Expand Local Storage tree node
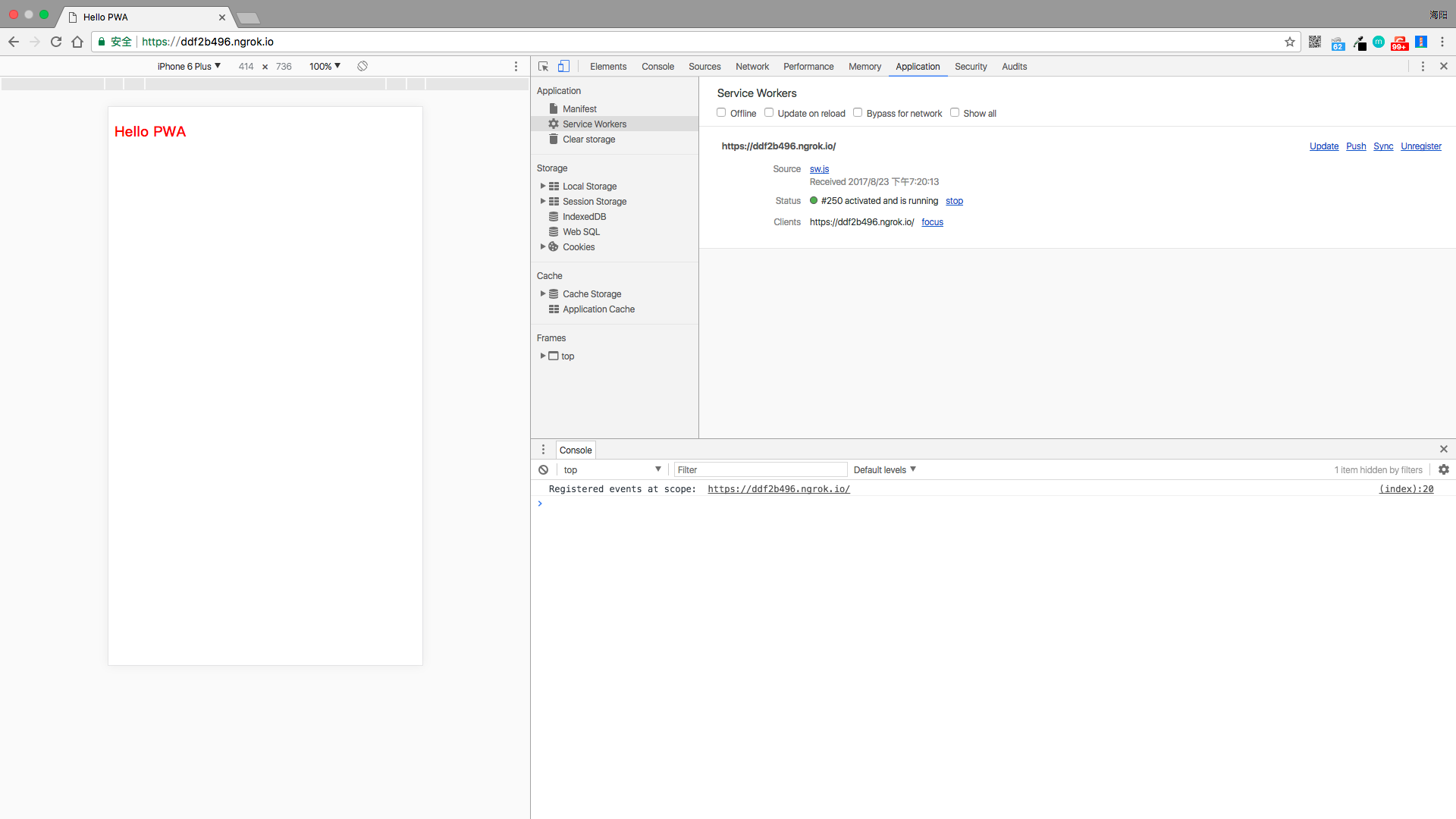The width and height of the screenshot is (1456, 819). (x=542, y=186)
